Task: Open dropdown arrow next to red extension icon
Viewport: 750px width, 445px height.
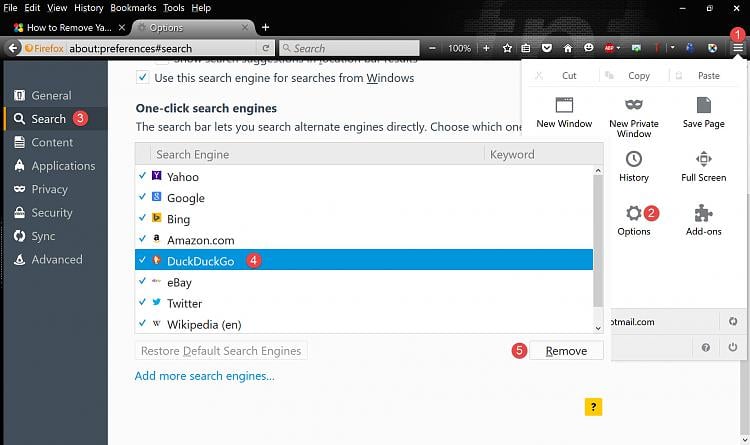Action: pos(673,48)
